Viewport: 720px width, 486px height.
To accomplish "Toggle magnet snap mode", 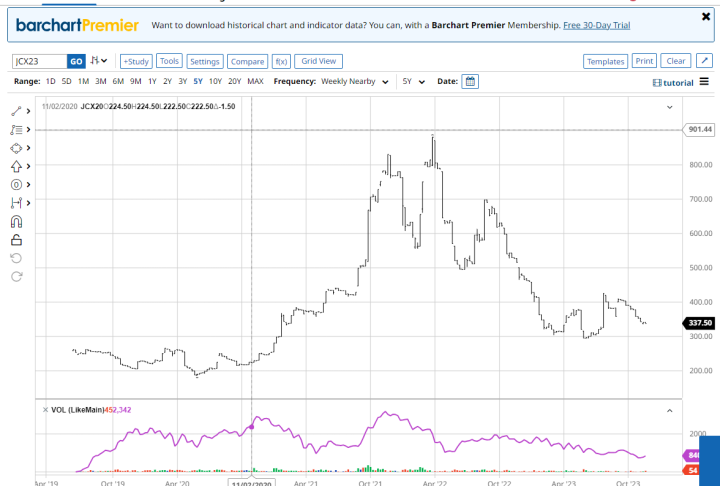I will (x=16, y=222).
